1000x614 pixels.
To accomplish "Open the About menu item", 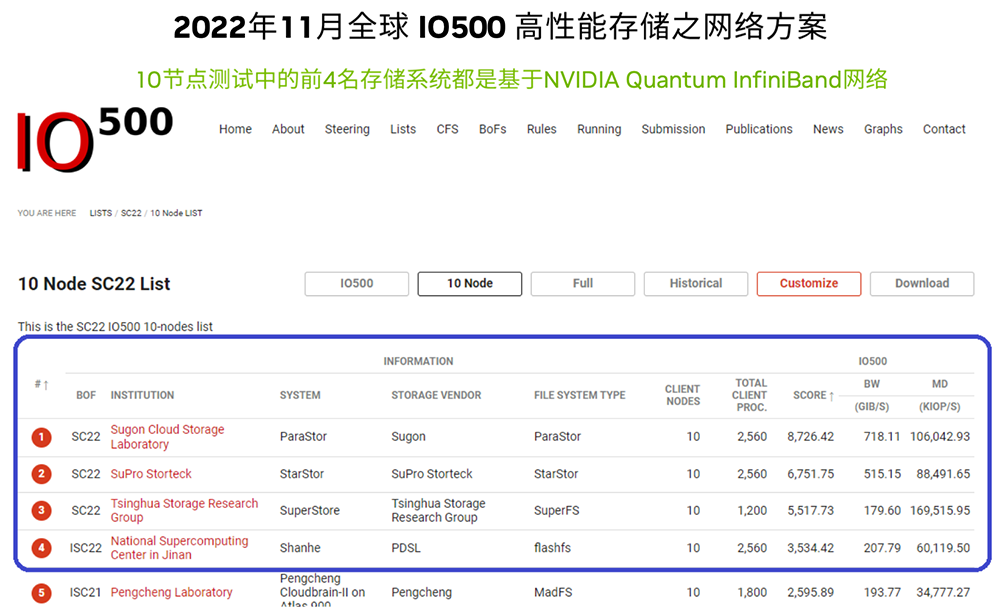I will 288,129.
